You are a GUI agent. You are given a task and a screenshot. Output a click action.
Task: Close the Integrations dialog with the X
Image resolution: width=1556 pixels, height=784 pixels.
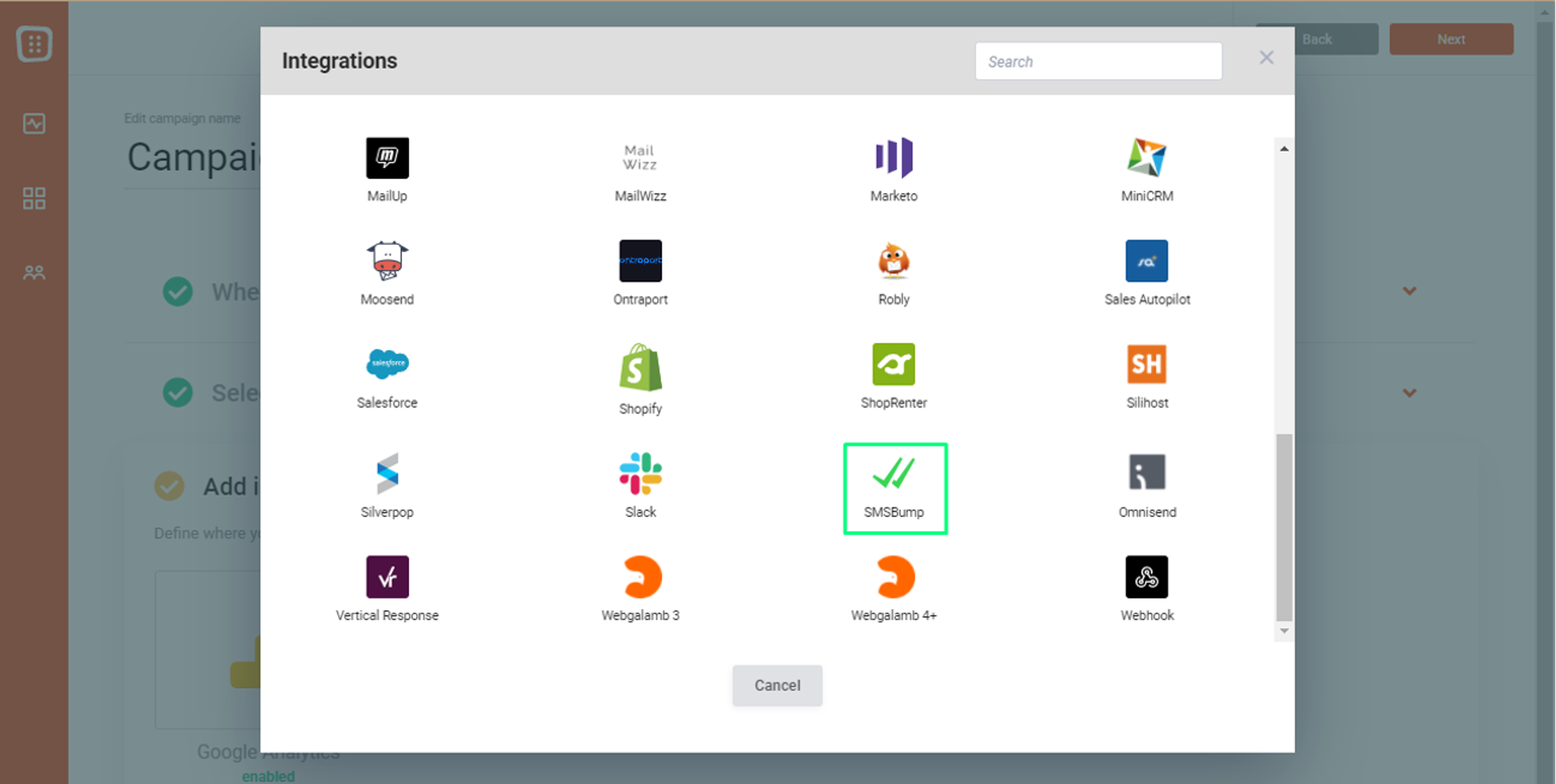[x=1266, y=58]
